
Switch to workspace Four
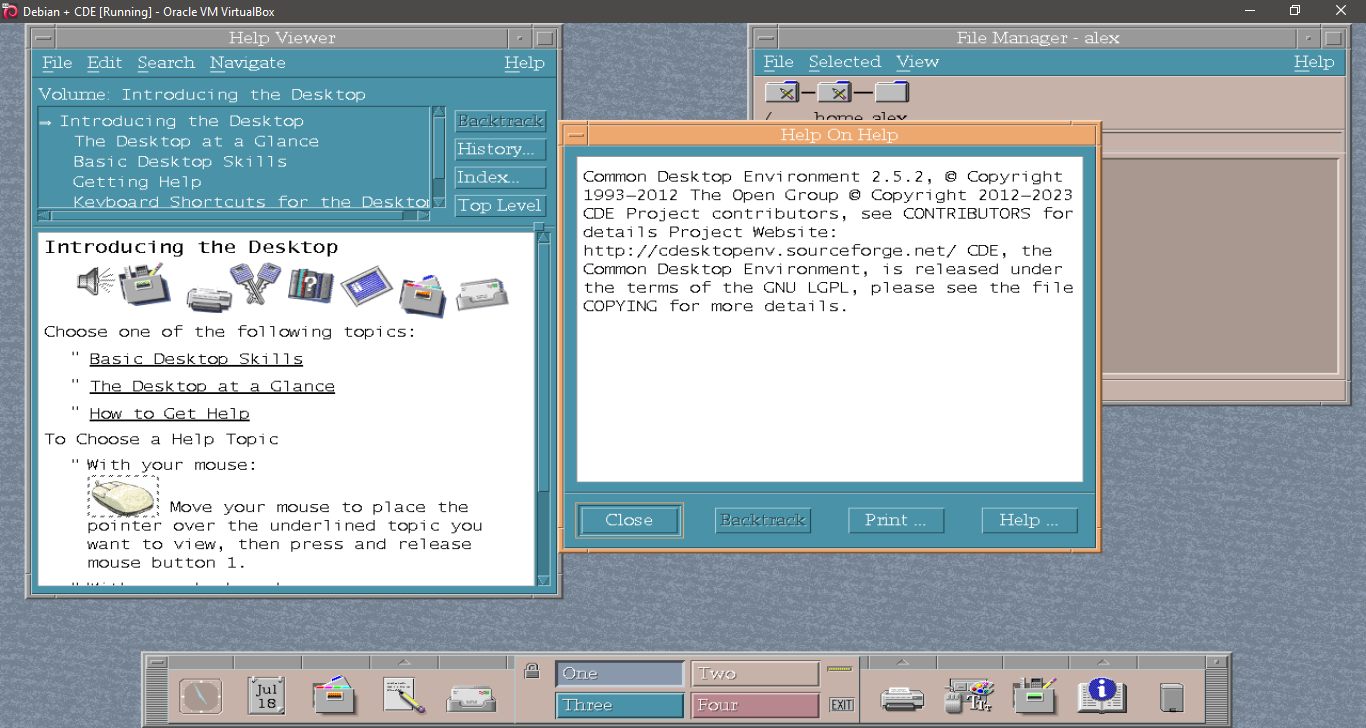(754, 705)
